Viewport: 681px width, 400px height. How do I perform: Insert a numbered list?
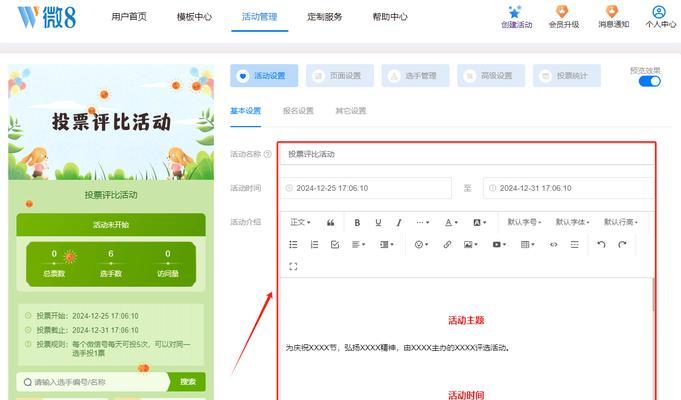[x=314, y=245]
